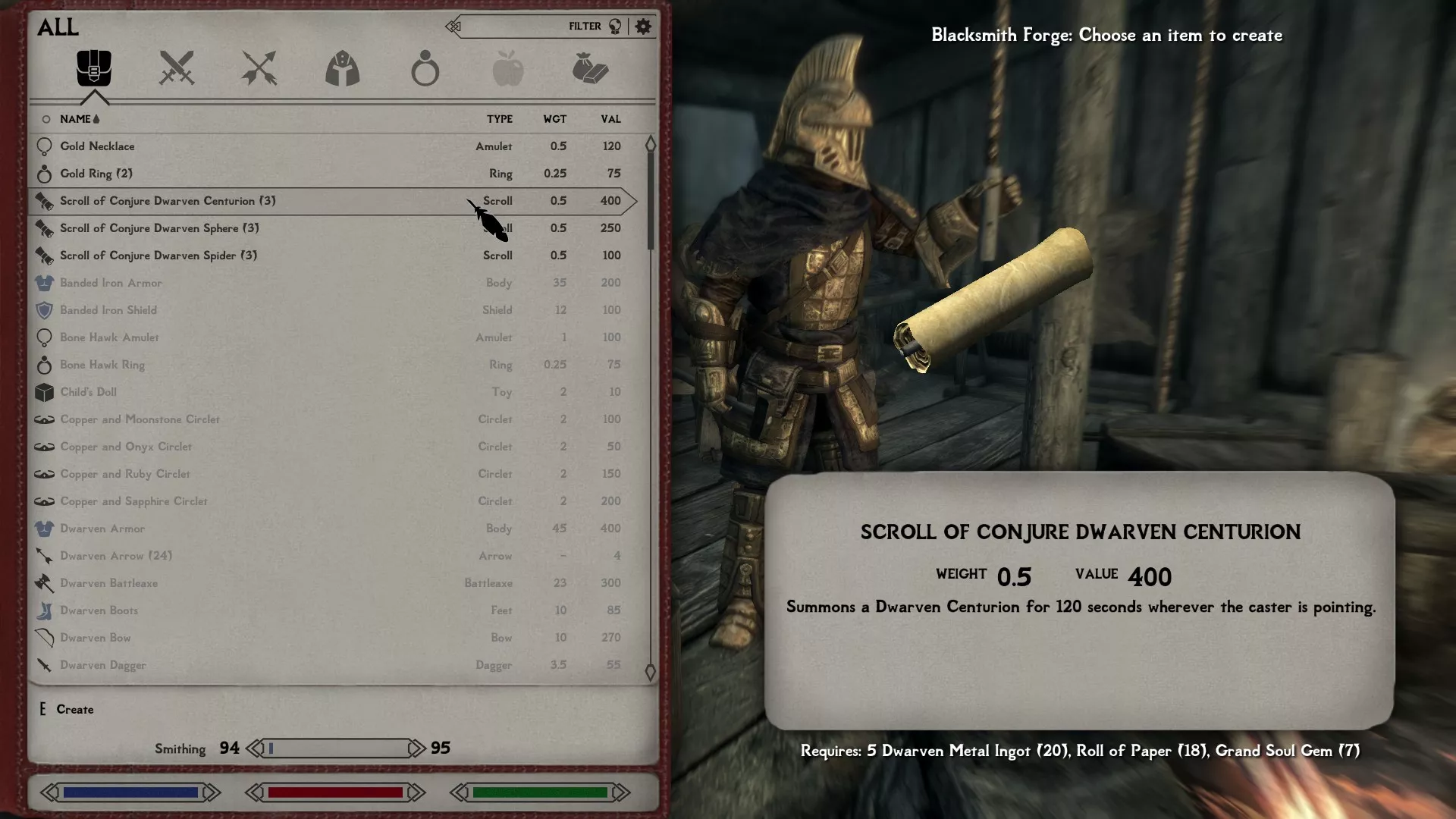Open the ingot pouch misc category
This screenshot has width=1456, height=819.
[590, 68]
